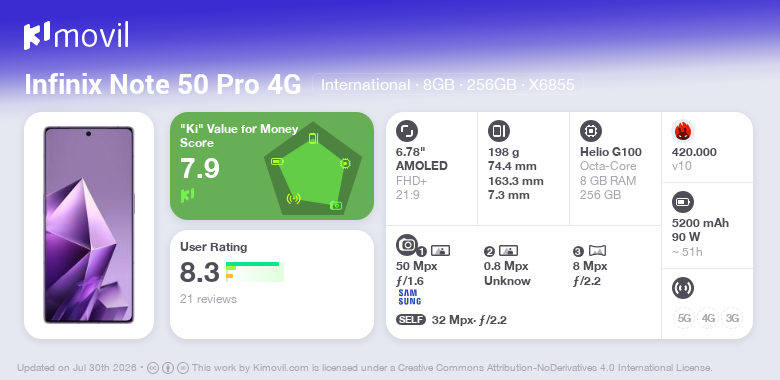
Task: Click the 3G network badge
Action: [732, 318]
